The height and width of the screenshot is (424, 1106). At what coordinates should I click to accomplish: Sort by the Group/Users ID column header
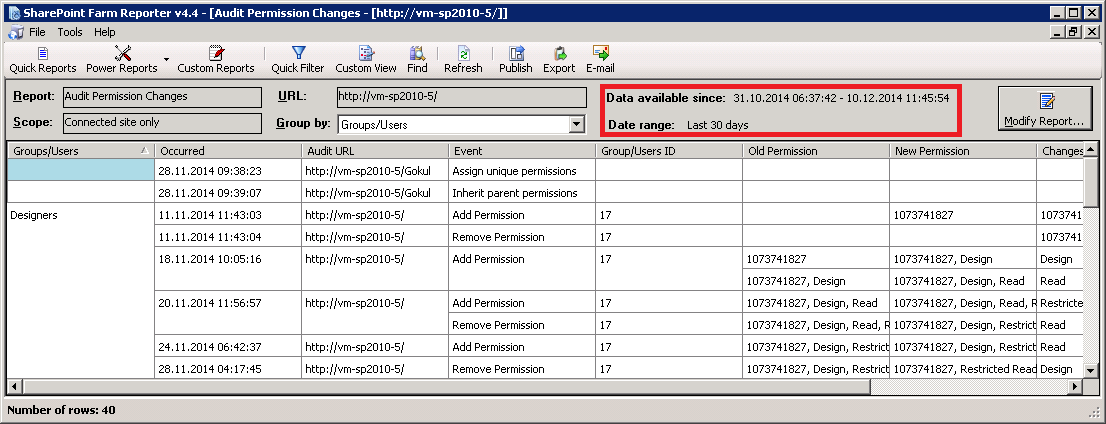tap(668, 151)
